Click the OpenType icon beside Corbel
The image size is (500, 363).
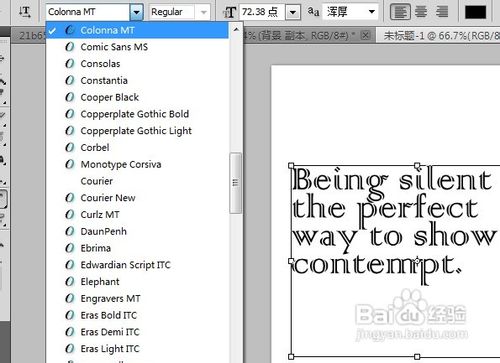click(70, 147)
